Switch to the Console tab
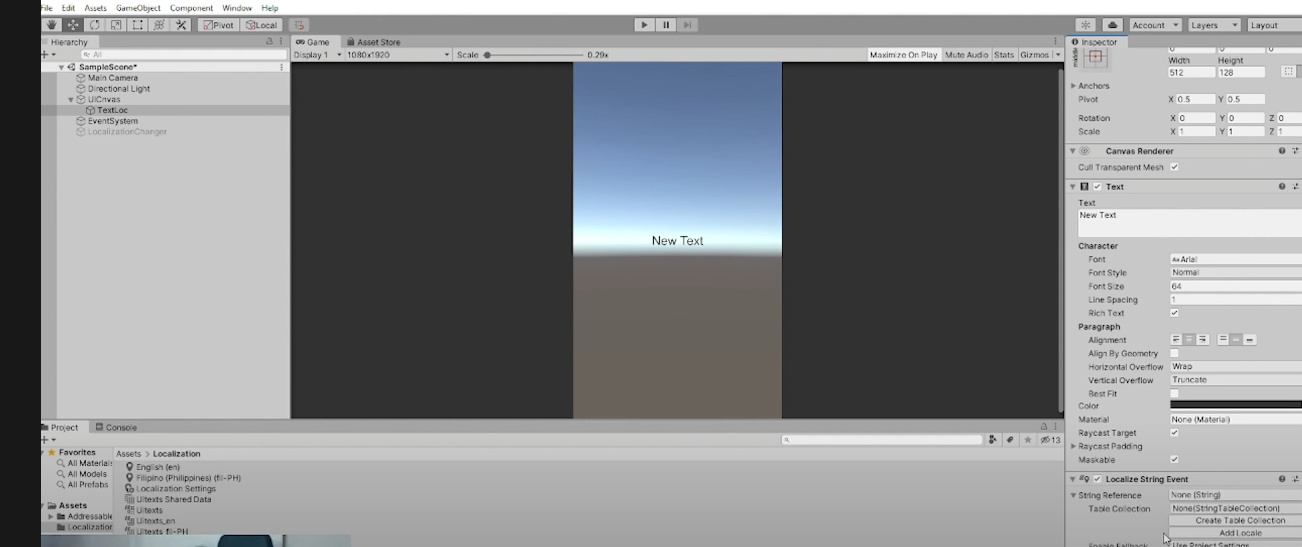The image size is (1302, 547). click(x=116, y=427)
